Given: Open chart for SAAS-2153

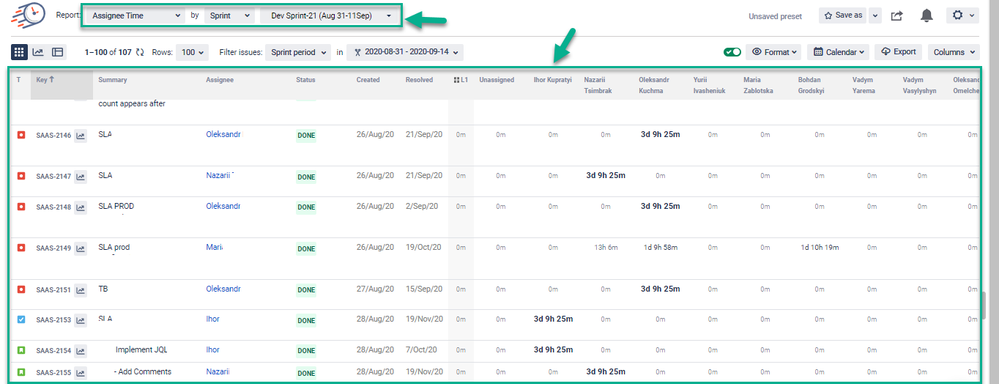Looking at the screenshot, I should tap(81, 320).
